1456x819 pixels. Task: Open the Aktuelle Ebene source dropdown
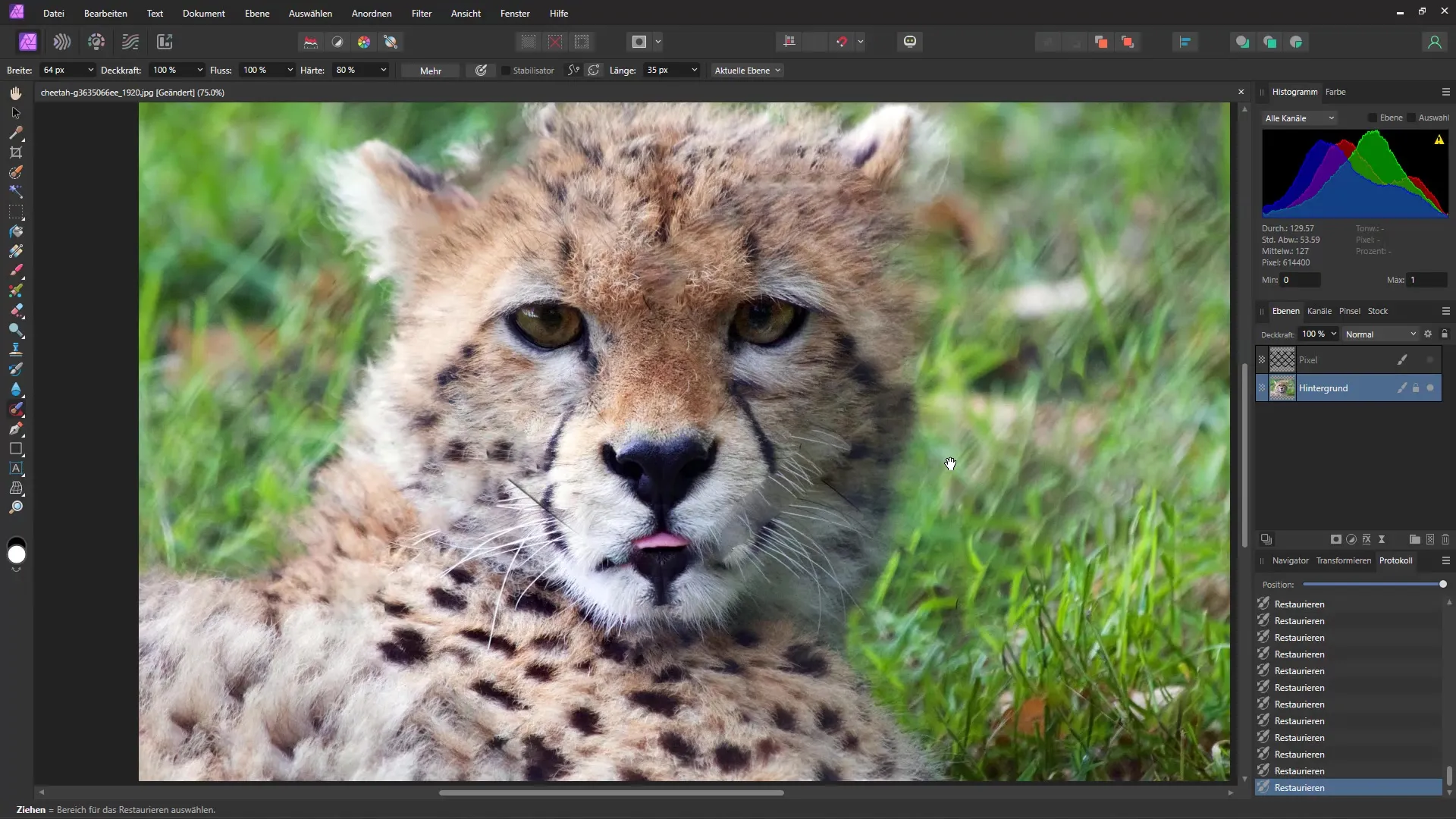pos(747,71)
